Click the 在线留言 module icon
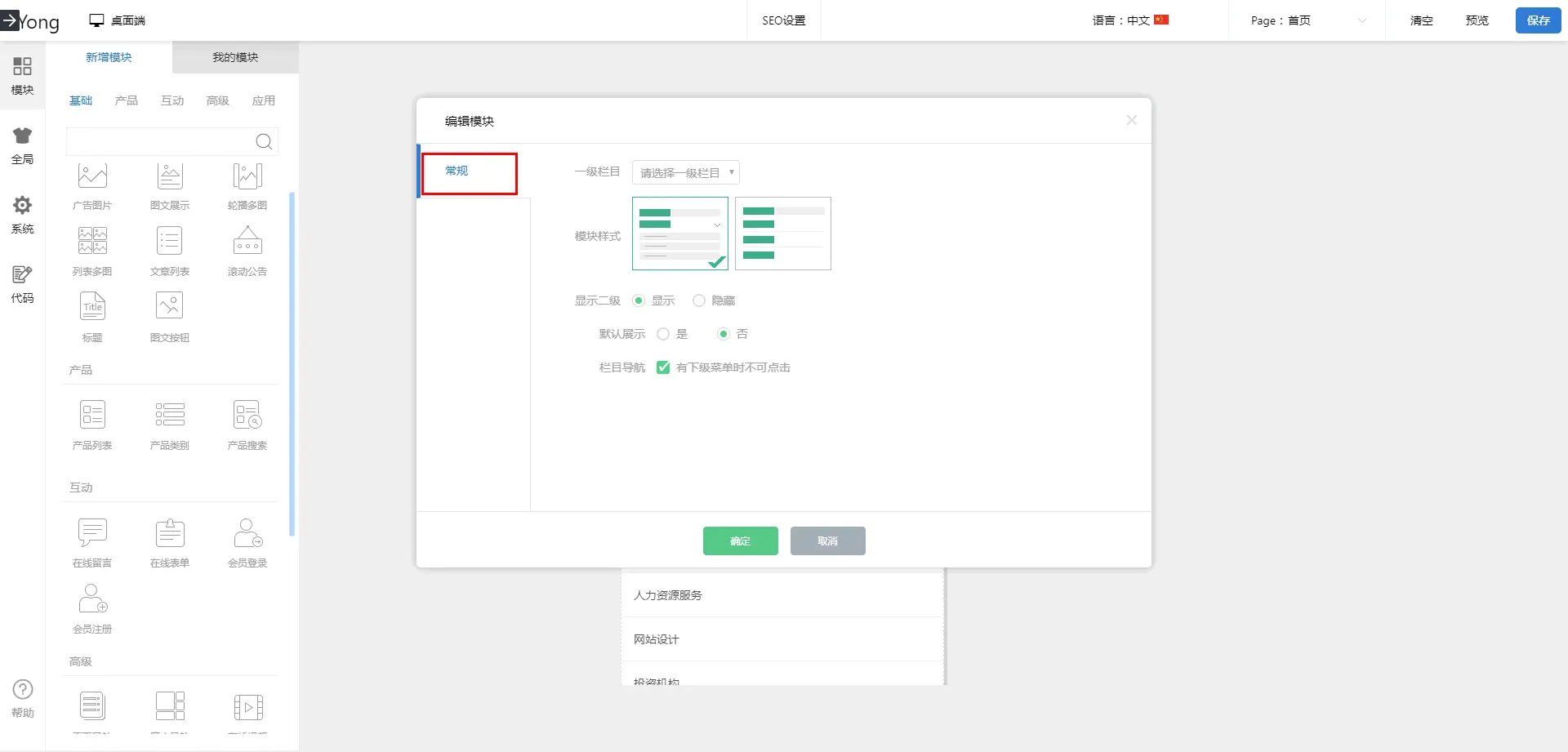Viewport: 1568px width, 752px height. tap(92, 533)
